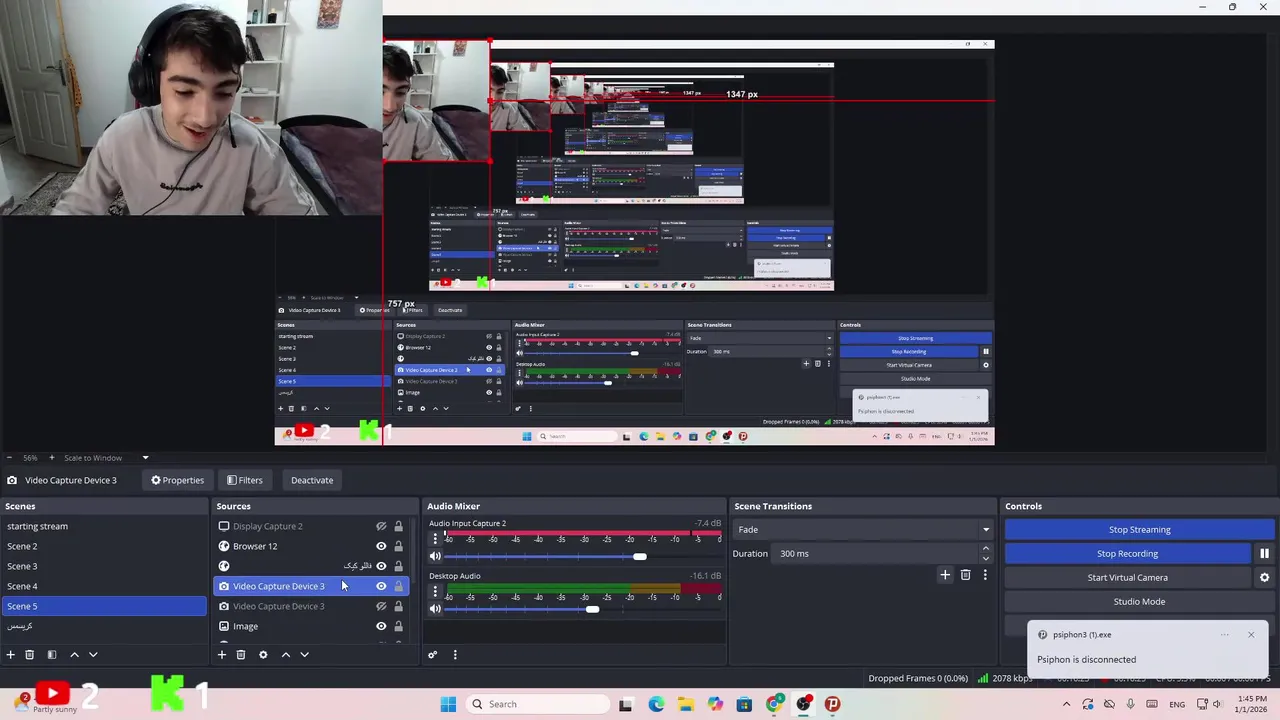Select Scene 2 in Scenes list
This screenshot has width=1280, height=720.
tap(104, 546)
